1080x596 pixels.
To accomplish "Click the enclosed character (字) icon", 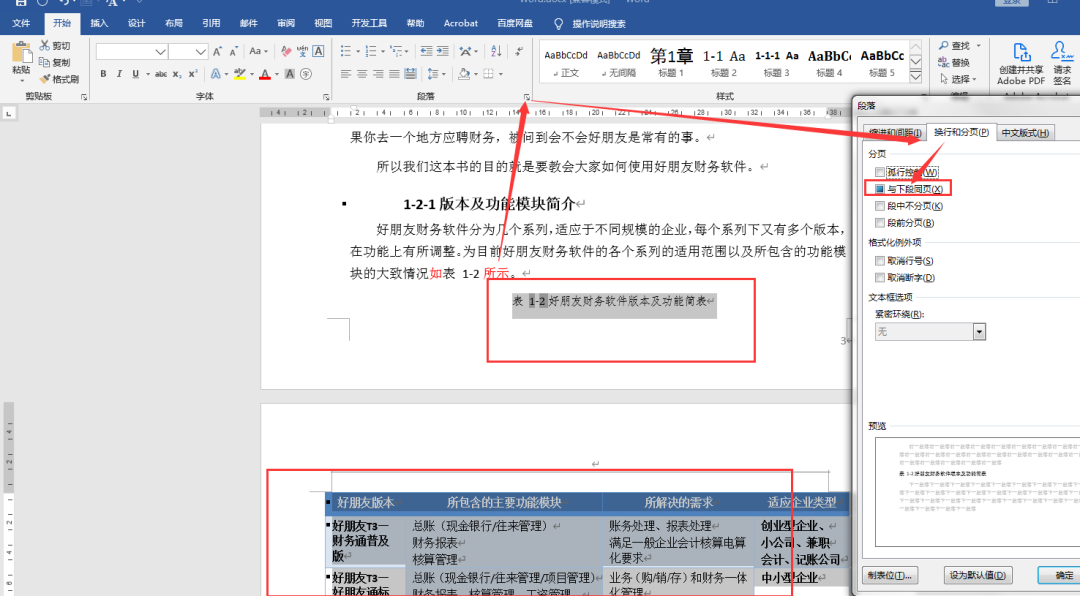I will pyautogui.click(x=306, y=74).
